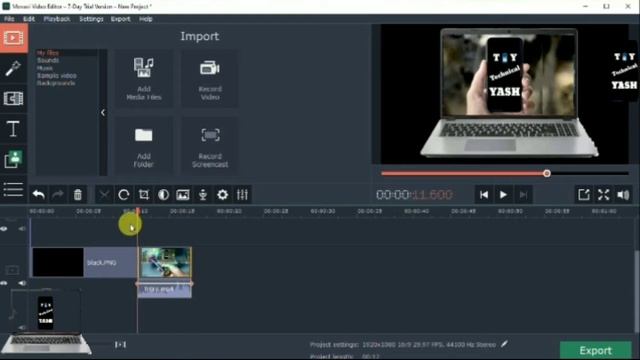The image size is (640, 360).
Task: Play the preview video
Action: click(503, 195)
